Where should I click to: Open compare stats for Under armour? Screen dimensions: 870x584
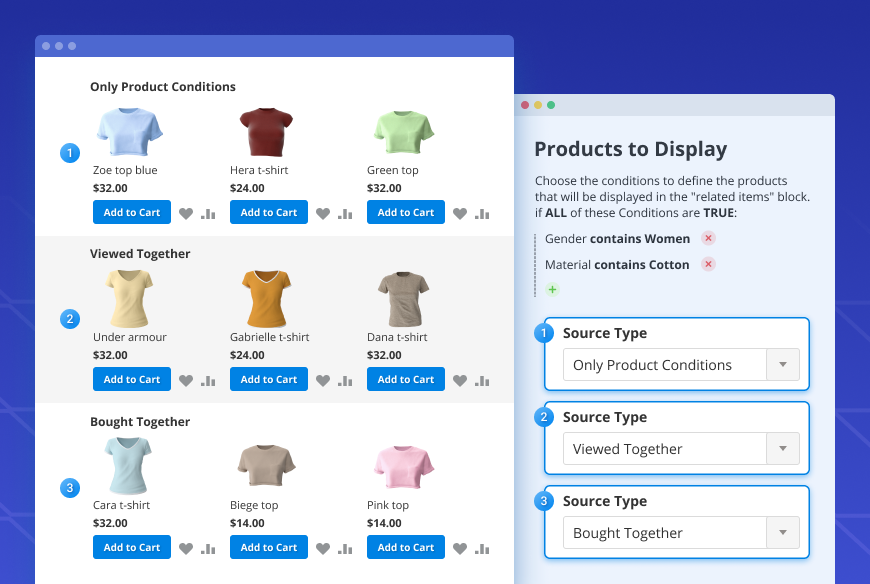point(206,379)
